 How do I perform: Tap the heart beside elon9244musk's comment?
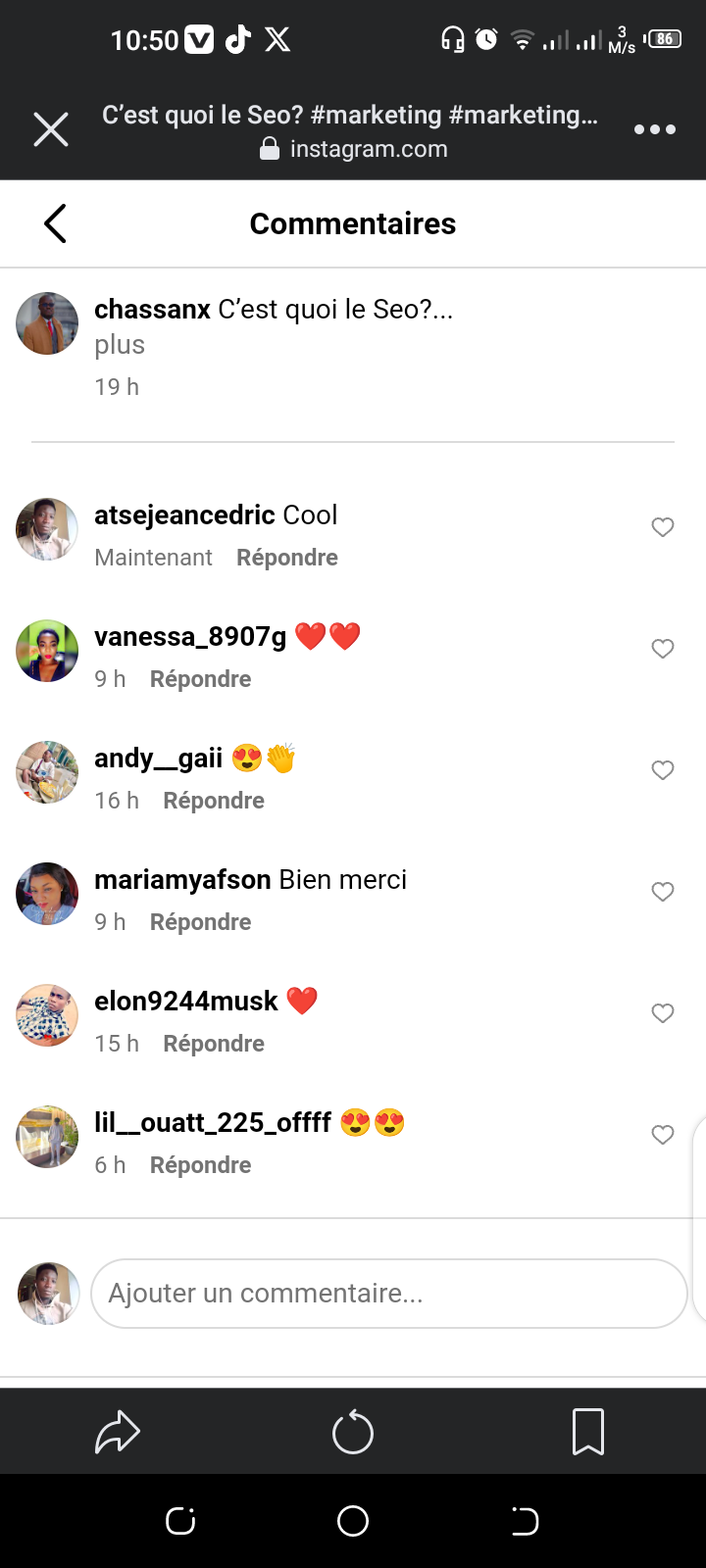pyautogui.click(x=663, y=1013)
